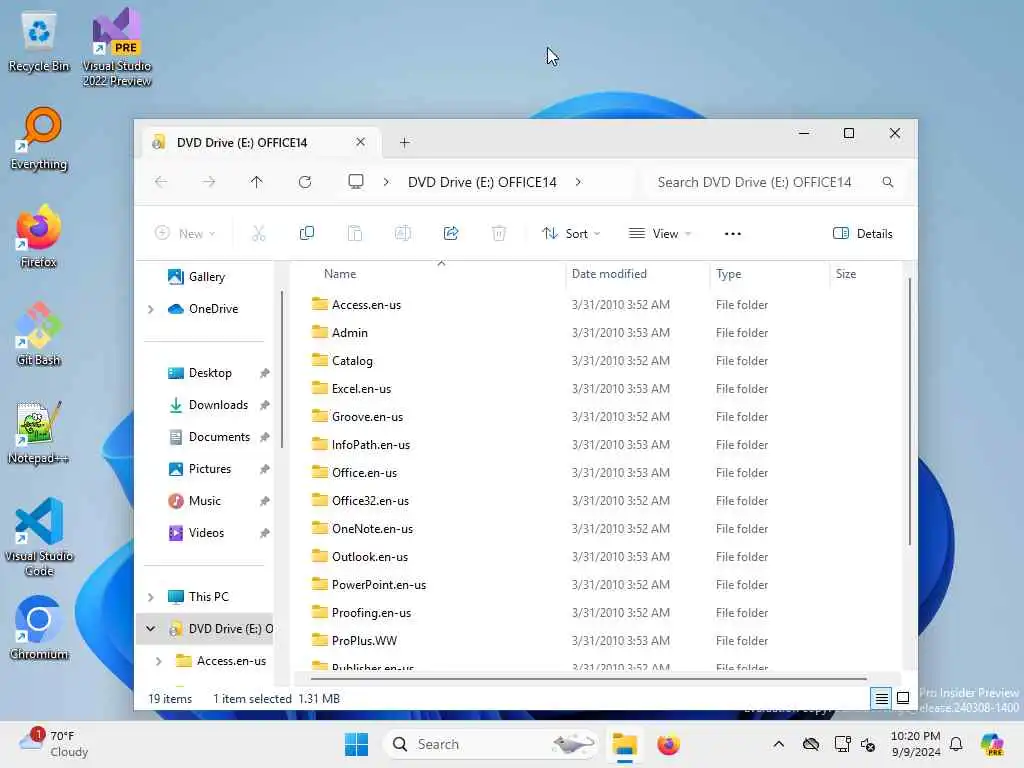
Task: Collapse the DVD Drive (E:) tree node
Action: 151,629
